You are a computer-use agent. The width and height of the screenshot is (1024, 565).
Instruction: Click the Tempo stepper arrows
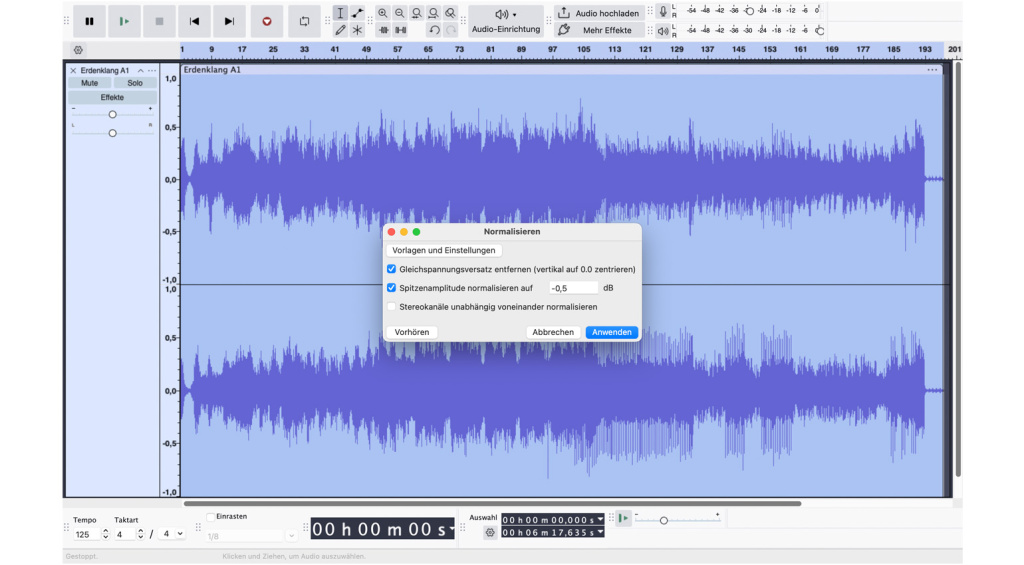tap(106, 534)
